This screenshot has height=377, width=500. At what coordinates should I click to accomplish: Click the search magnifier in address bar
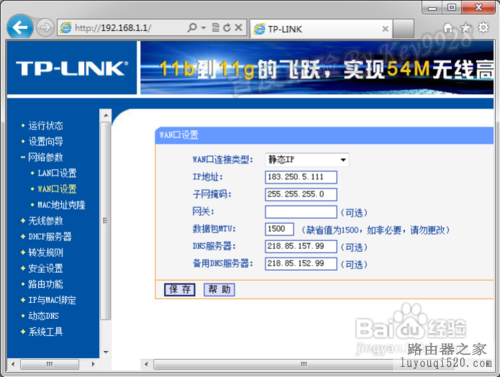(192, 27)
